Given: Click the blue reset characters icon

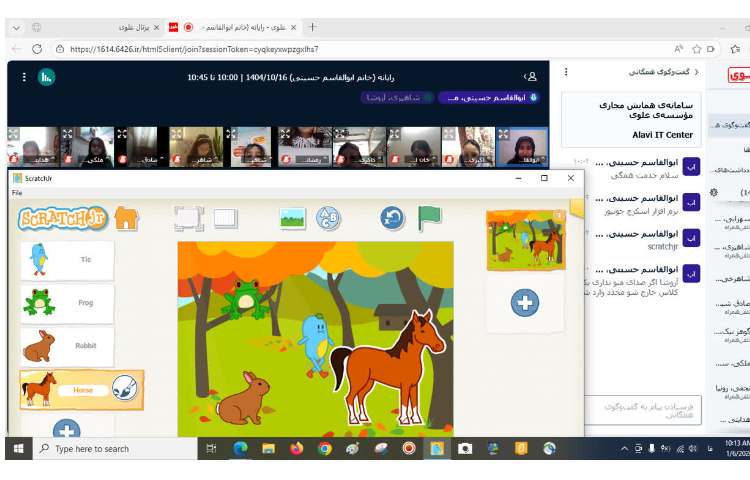Looking at the screenshot, I should click(x=392, y=217).
